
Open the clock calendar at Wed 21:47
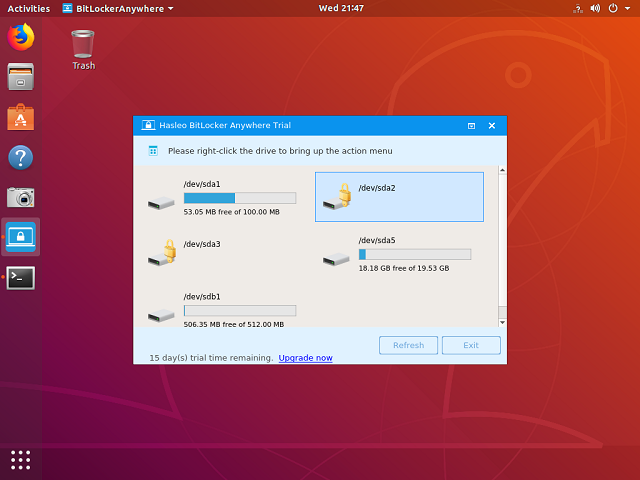tap(342, 8)
